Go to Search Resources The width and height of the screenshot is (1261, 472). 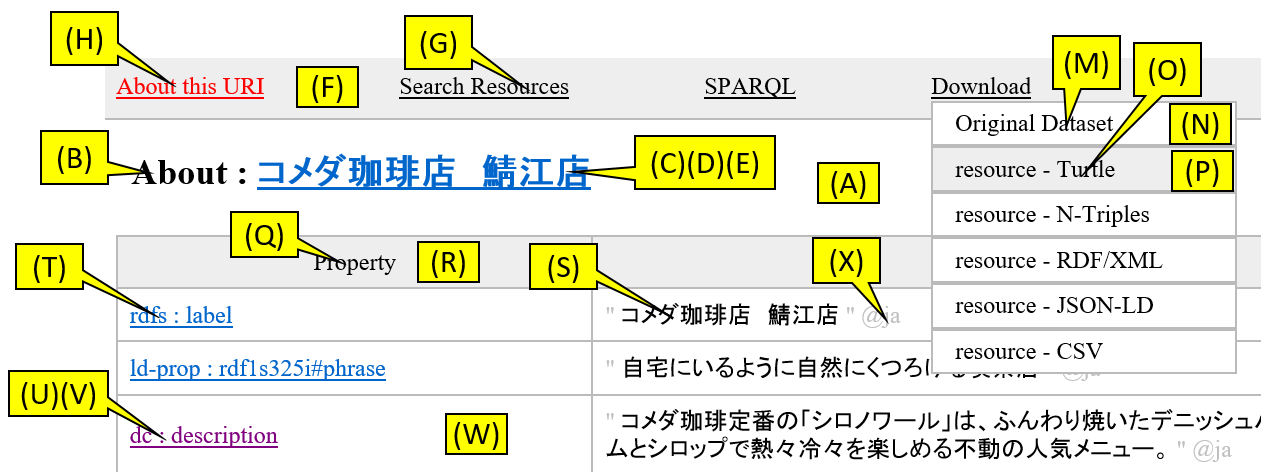[484, 86]
